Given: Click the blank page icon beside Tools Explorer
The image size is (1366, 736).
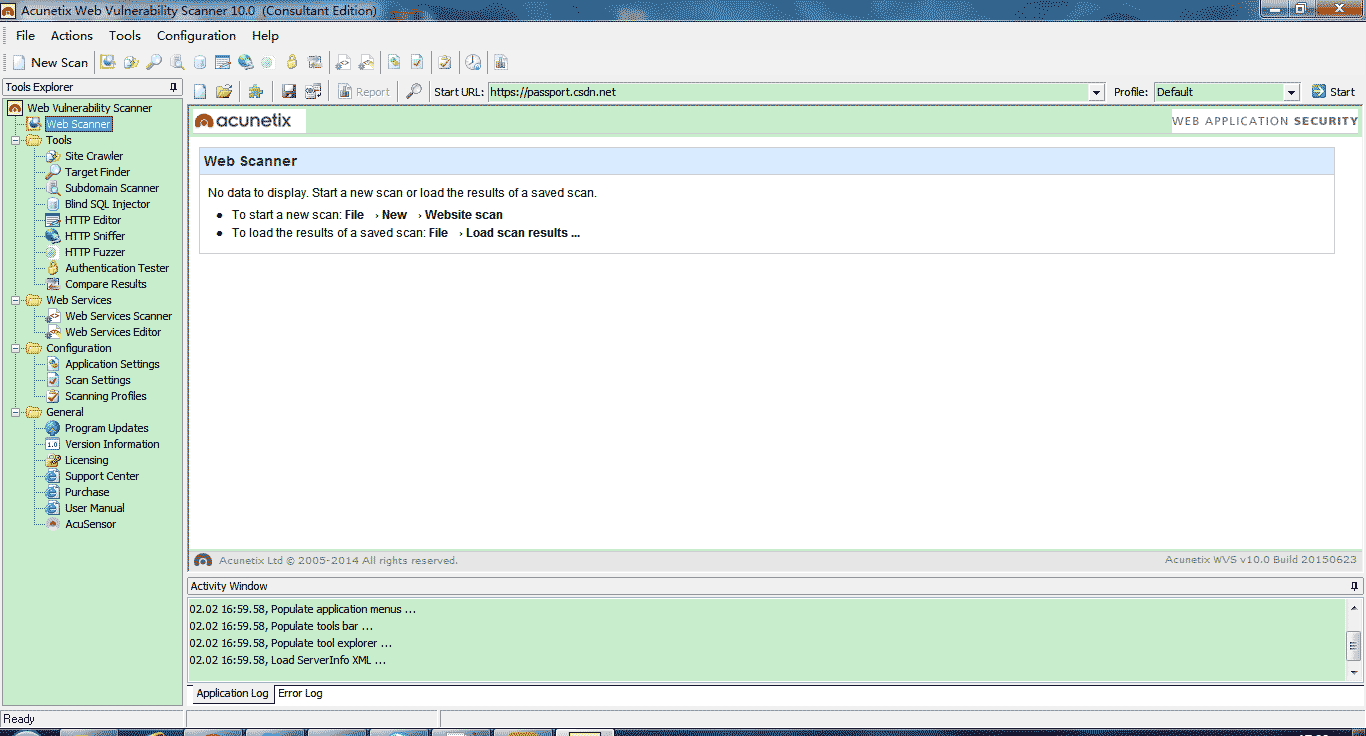Looking at the screenshot, I should coord(200,91).
